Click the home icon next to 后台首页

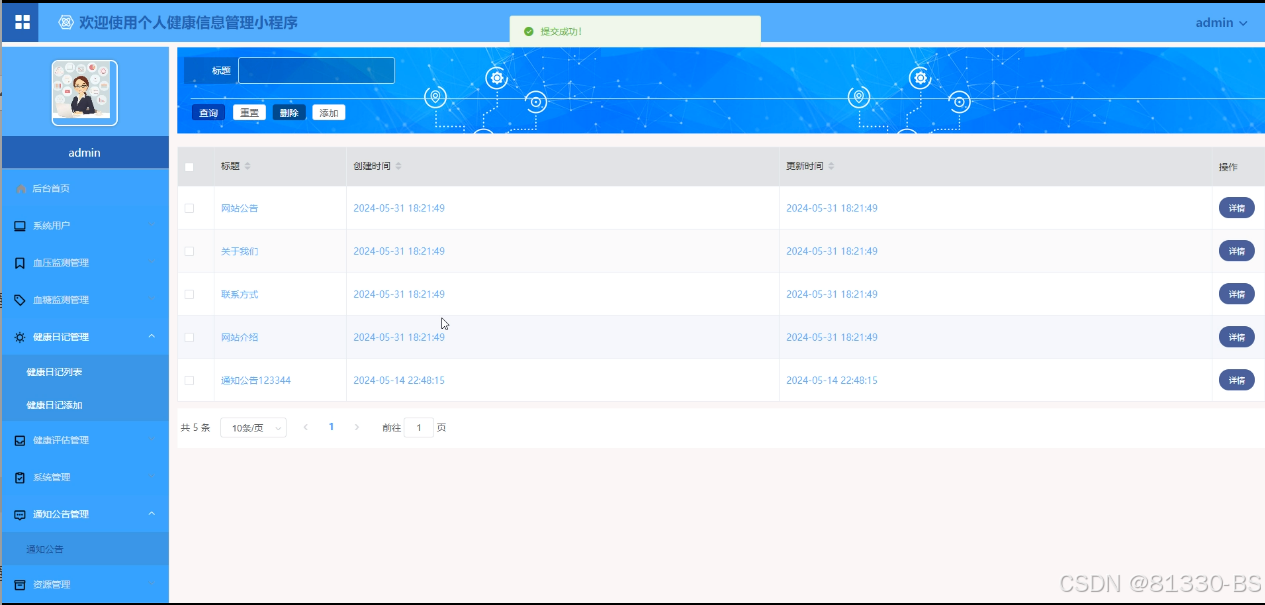(x=21, y=188)
